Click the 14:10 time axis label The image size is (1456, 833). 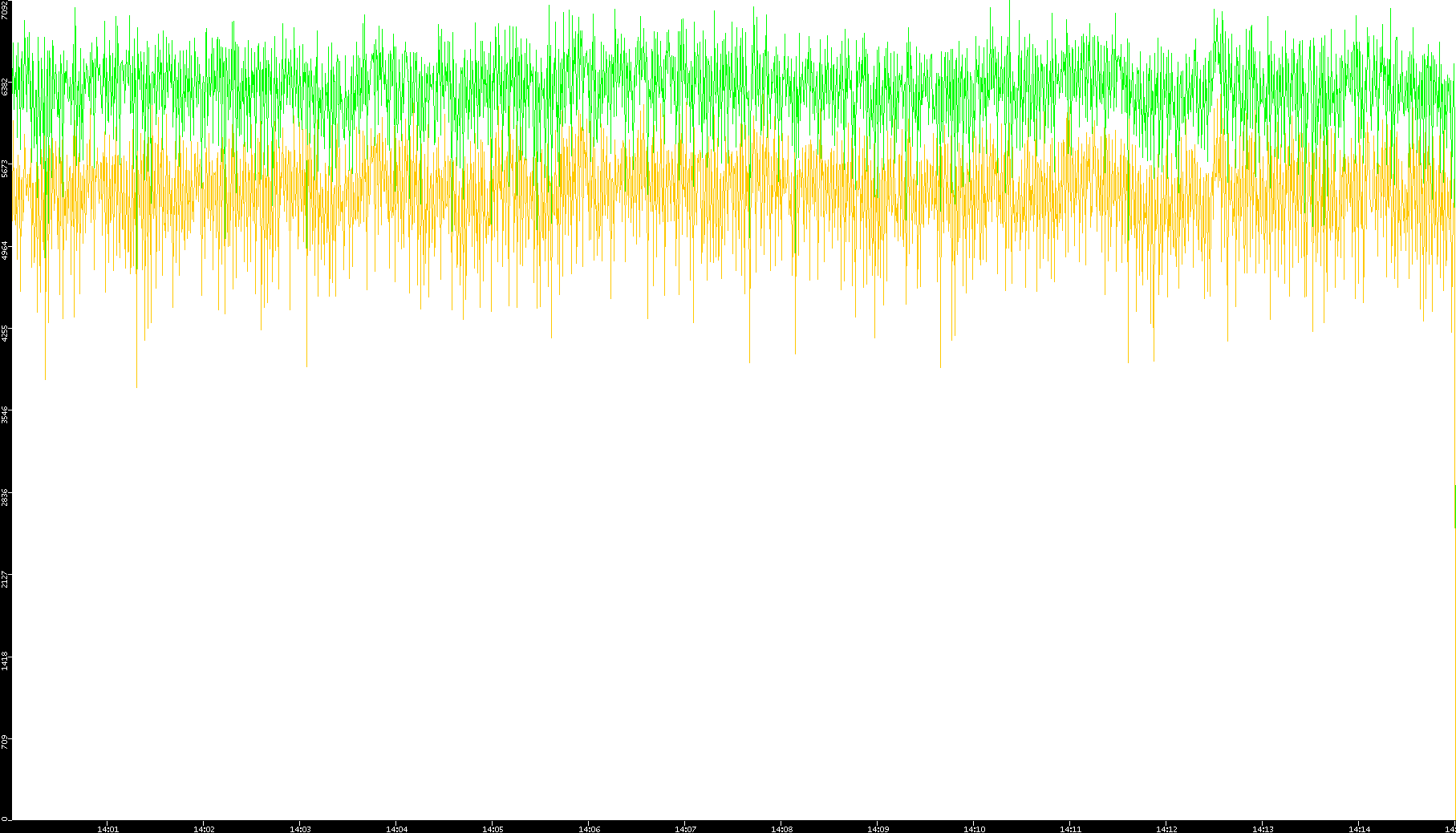point(974,829)
